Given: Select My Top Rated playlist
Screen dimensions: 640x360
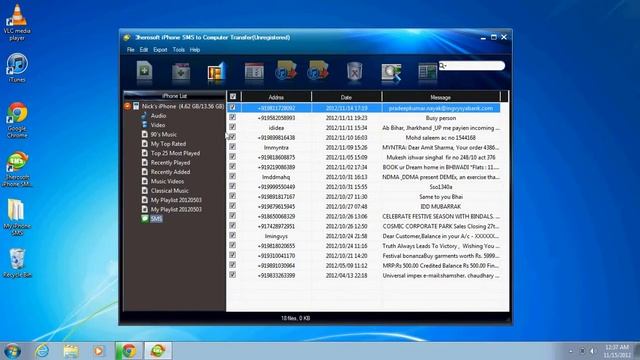Looking at the screenshot, I should (168, 144).
